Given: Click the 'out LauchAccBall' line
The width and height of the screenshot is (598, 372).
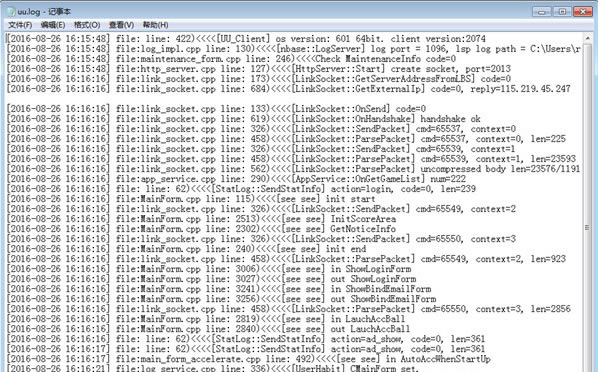Looking at the screenshot, I should (x=208, y=329).
